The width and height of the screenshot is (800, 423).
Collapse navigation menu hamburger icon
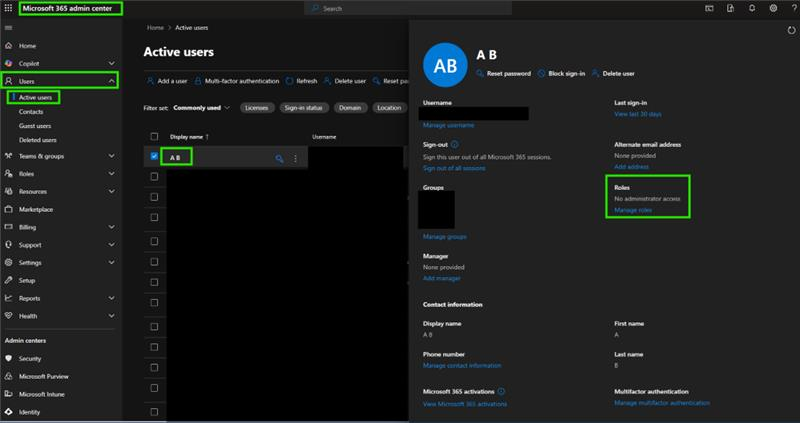pos(8,28)
